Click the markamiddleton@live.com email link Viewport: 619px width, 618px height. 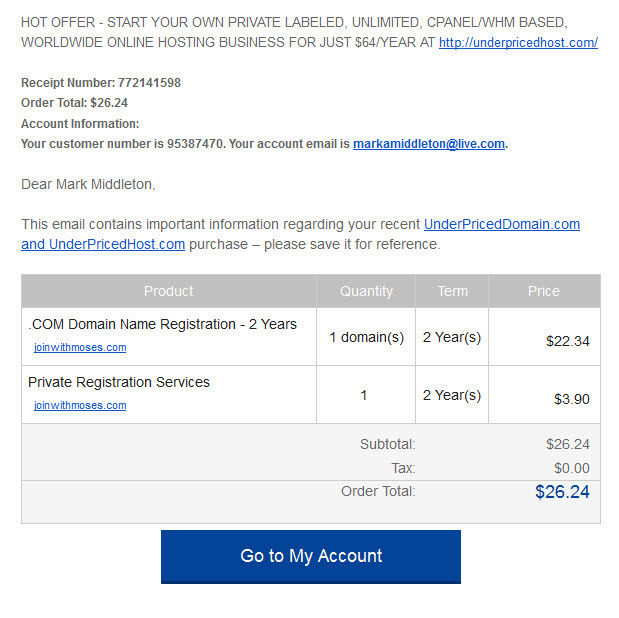pos(429,144)
